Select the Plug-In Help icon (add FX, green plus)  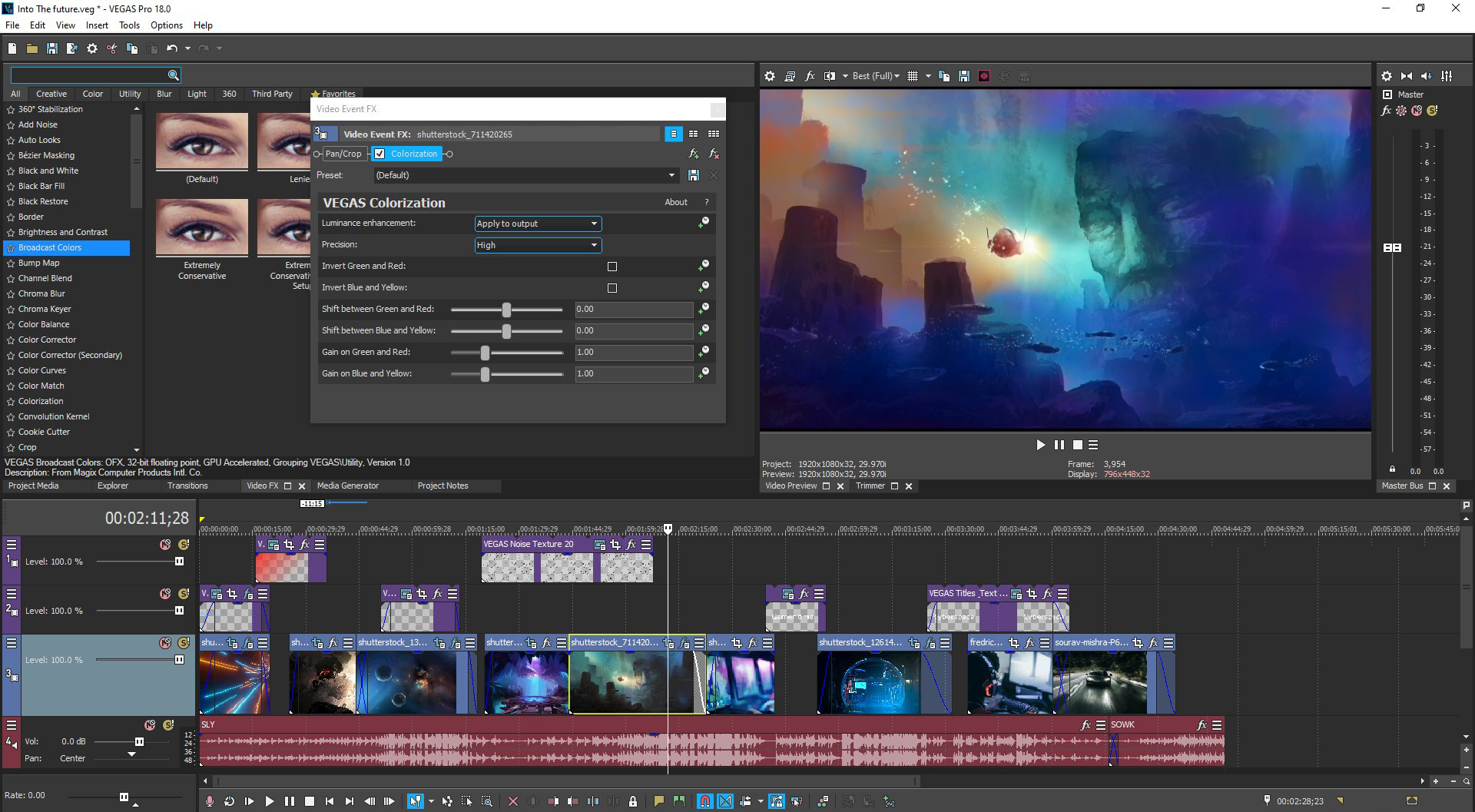coord(694,154)
